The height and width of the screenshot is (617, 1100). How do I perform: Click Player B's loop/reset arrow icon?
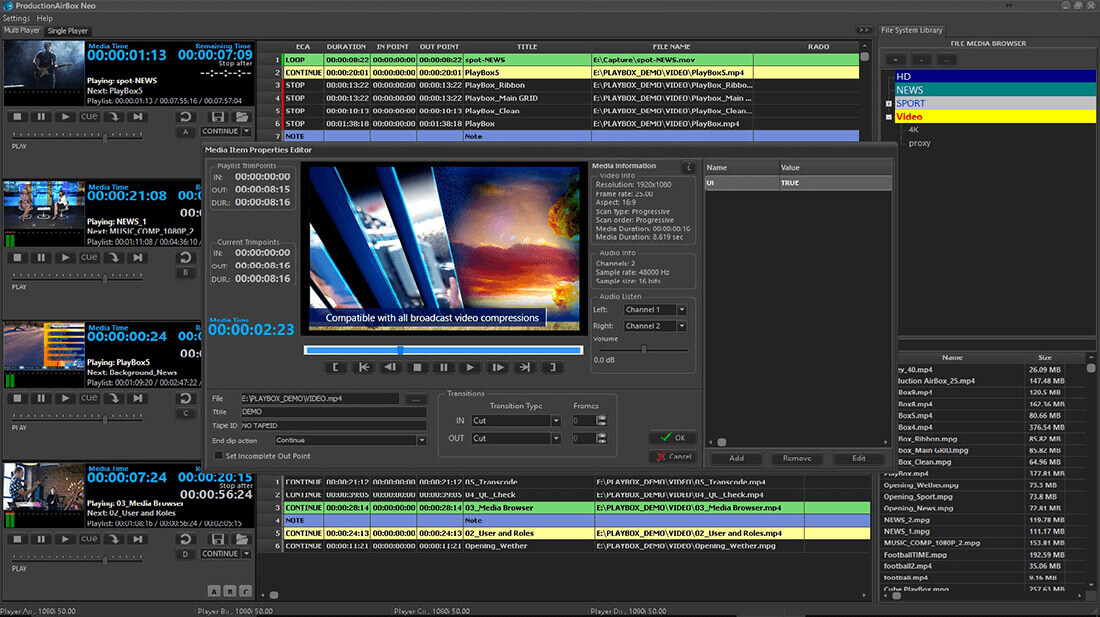[x=185, y=257]
